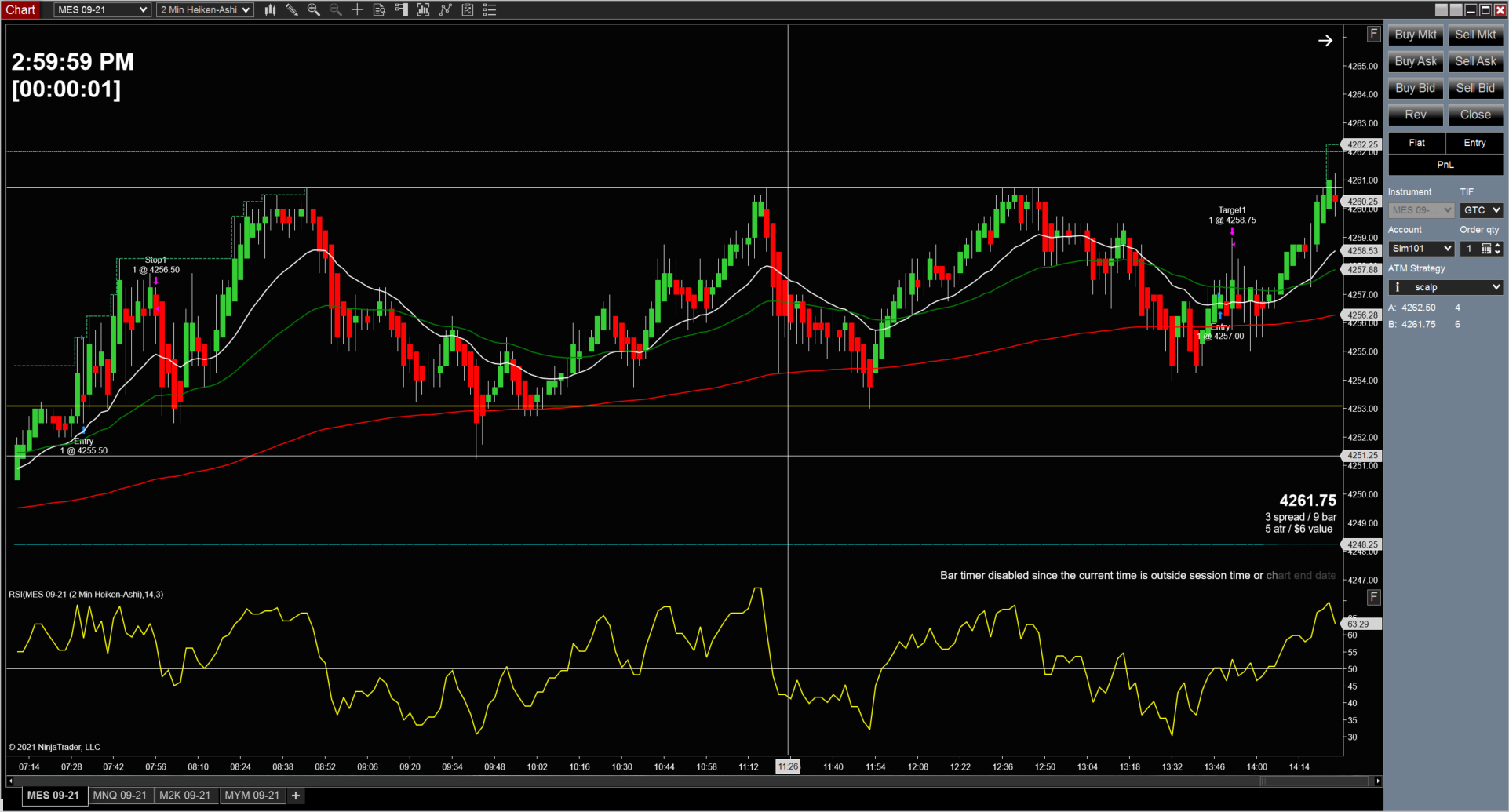Click the ask price A: 4262.50
The image size is (1509, 812).
coord(1412,308)
